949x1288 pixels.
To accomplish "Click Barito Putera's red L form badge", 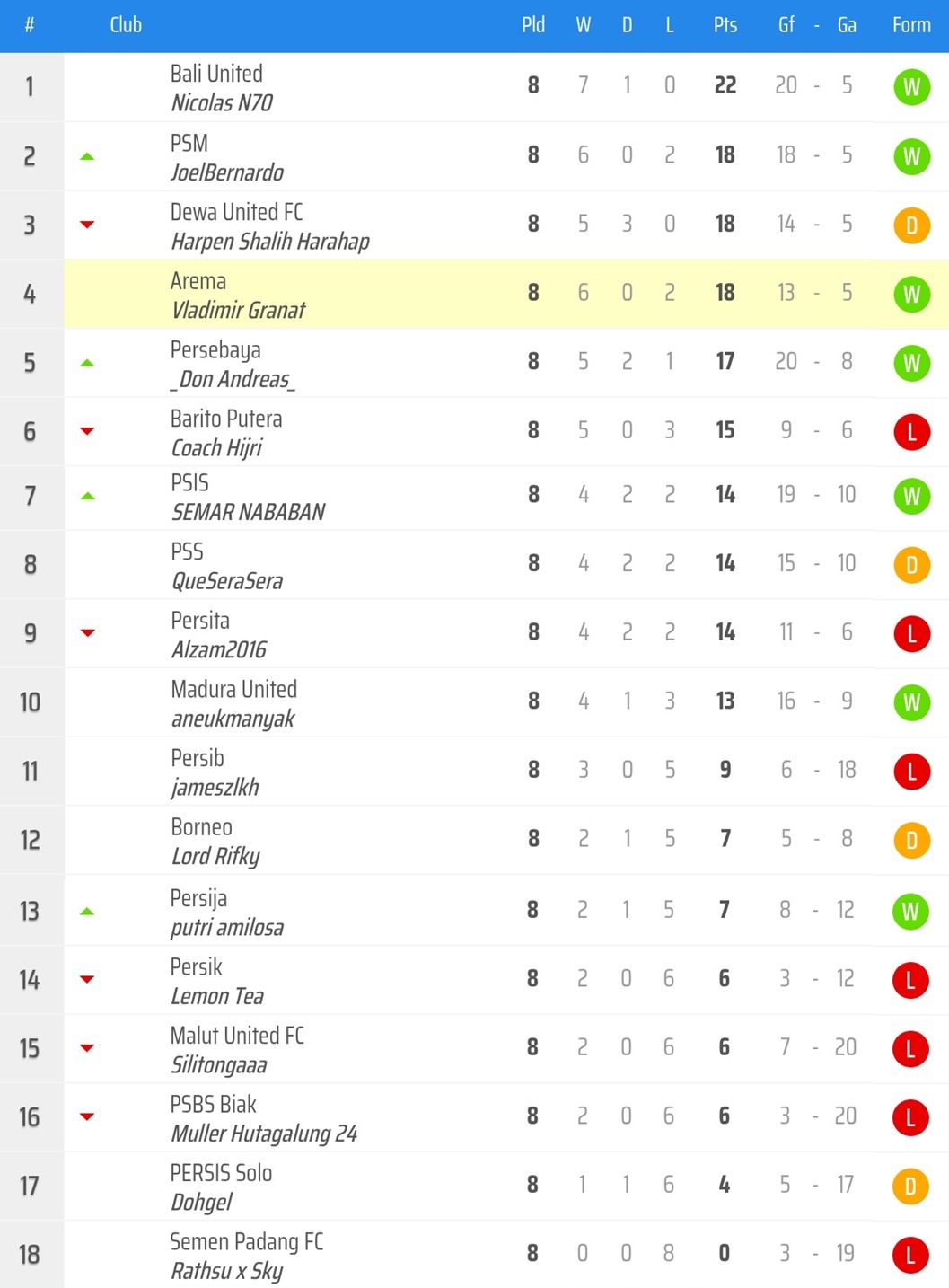I will point(911,432).
